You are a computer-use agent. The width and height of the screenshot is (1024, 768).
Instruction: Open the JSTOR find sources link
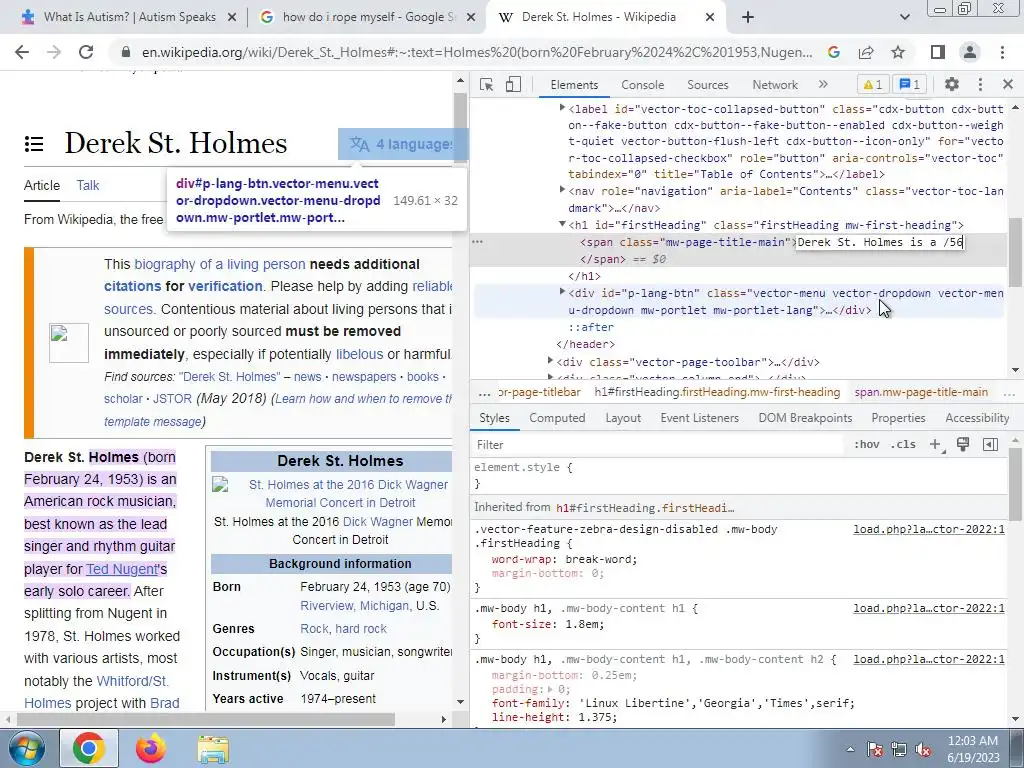pyautogui.click(x=172, y=398)
